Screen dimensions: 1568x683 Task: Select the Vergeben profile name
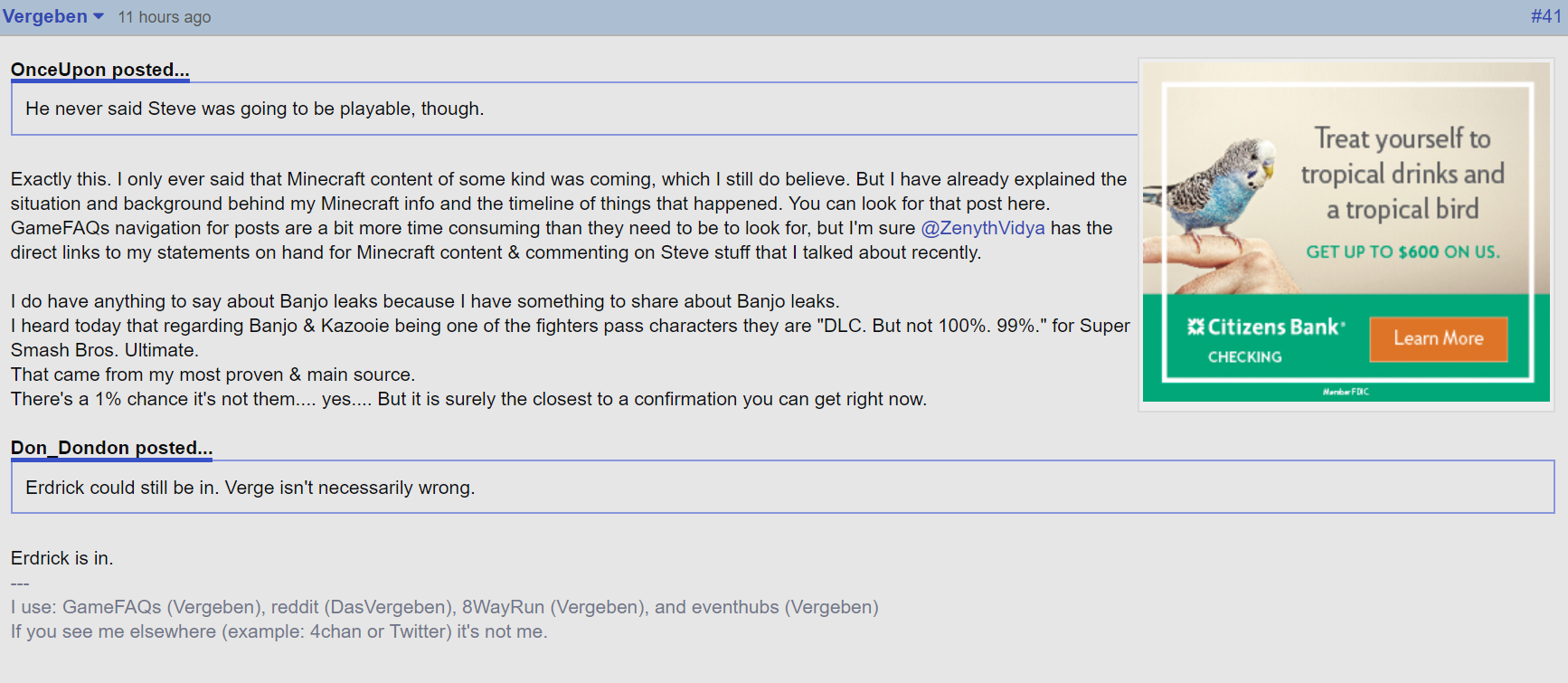click(x=45, y=15)
